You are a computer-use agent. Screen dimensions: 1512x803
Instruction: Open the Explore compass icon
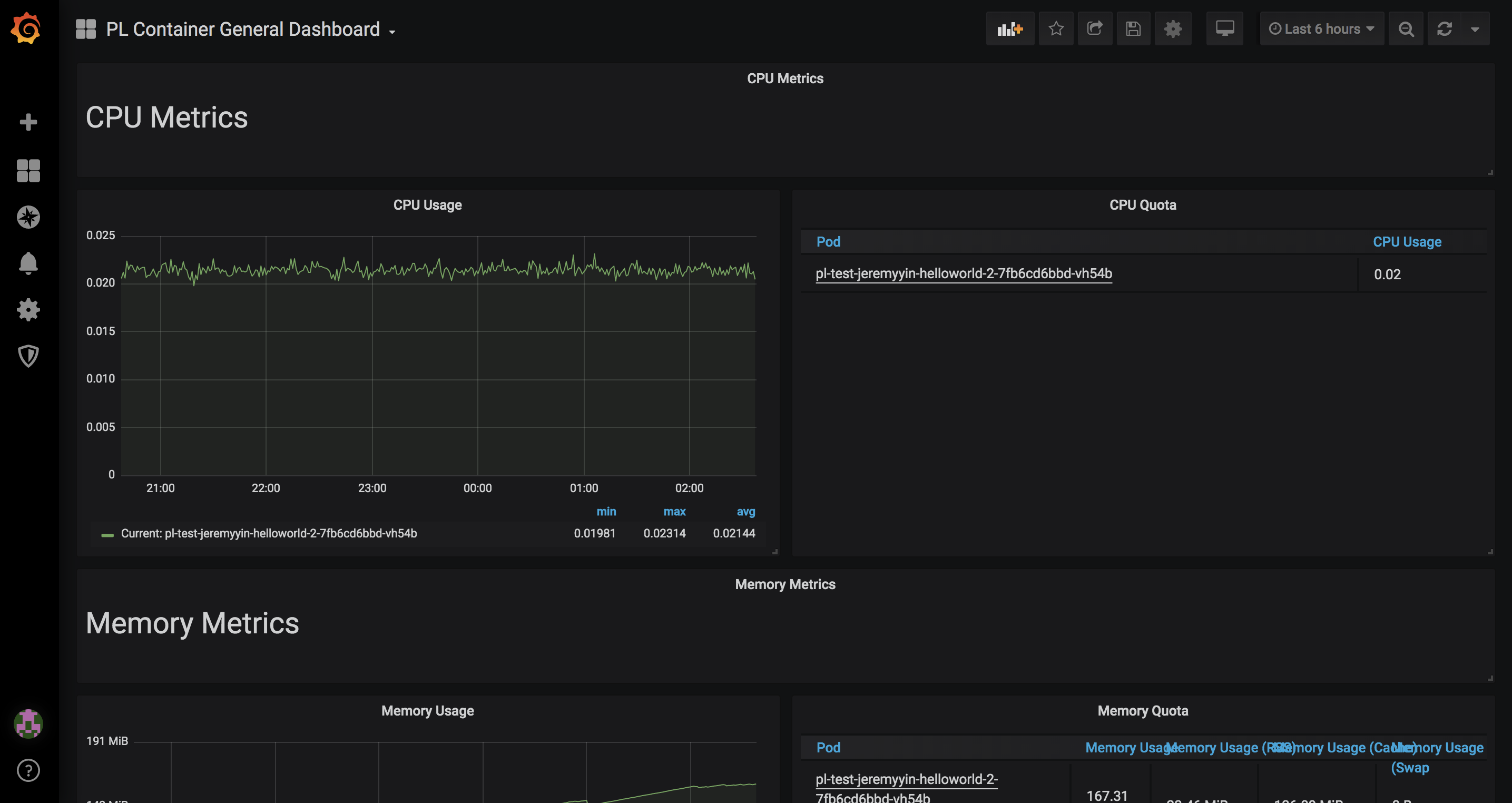point(28,217)
